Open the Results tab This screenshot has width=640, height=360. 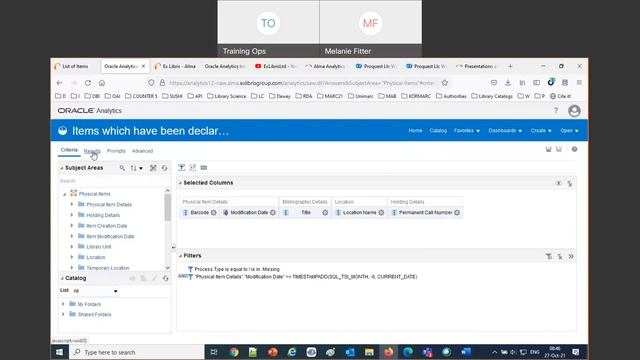92,151
